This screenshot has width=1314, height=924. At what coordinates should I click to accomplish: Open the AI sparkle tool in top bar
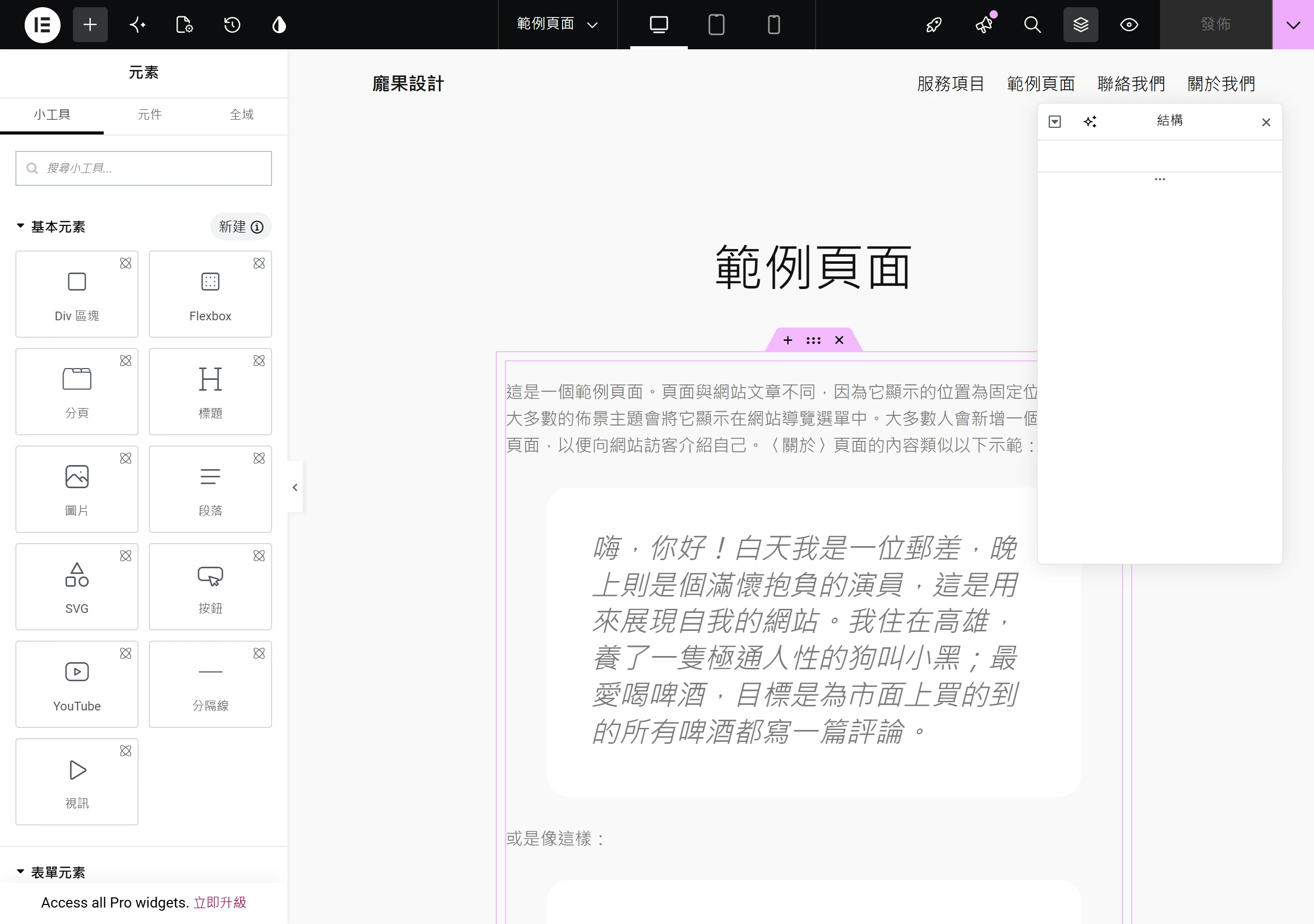(138, 25)
